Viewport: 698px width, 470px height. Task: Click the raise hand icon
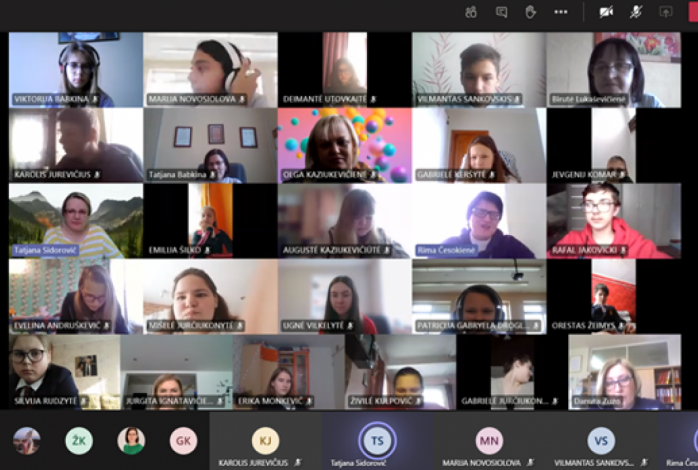pos(531,12)
